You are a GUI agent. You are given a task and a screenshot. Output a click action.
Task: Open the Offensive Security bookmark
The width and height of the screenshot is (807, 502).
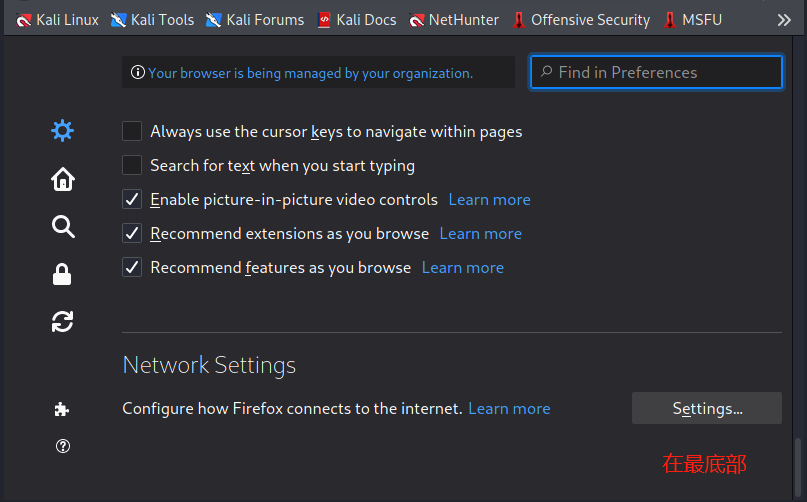pos(580,20)
